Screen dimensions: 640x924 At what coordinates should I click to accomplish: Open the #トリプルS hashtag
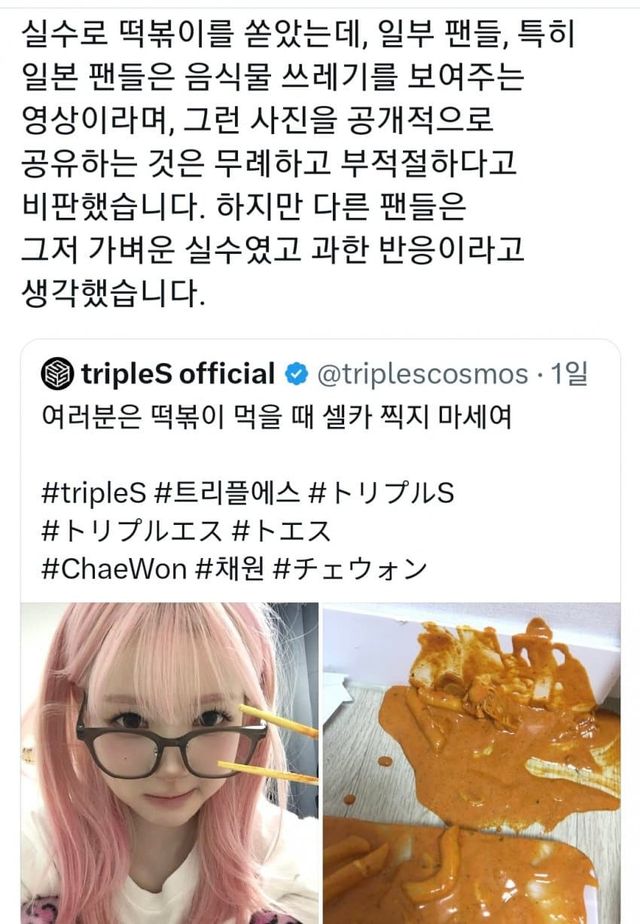[x=381, y=493]
